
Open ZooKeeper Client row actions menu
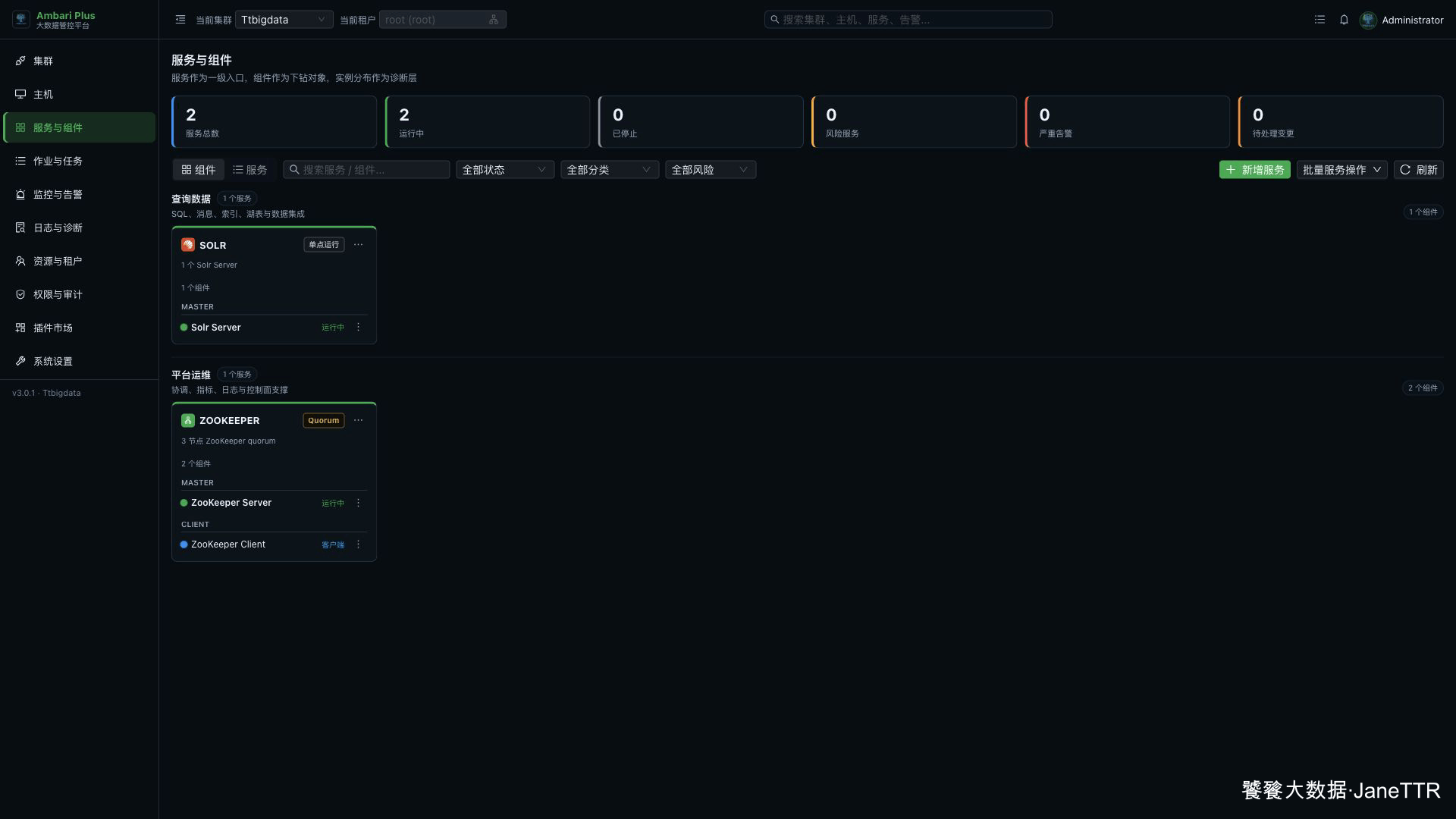[x=358, y=544]
